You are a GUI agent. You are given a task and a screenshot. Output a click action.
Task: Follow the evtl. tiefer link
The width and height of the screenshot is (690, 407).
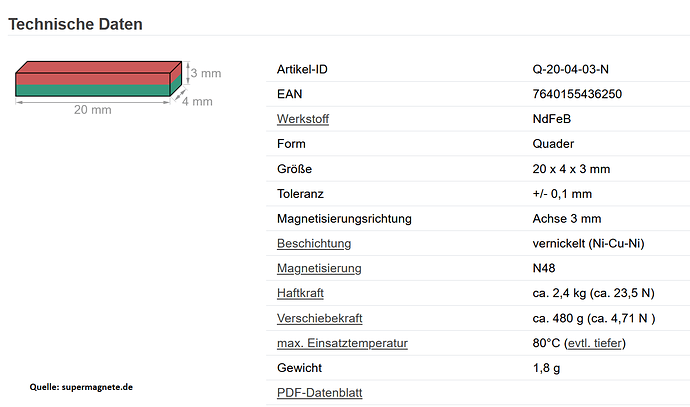pos(595,343)
